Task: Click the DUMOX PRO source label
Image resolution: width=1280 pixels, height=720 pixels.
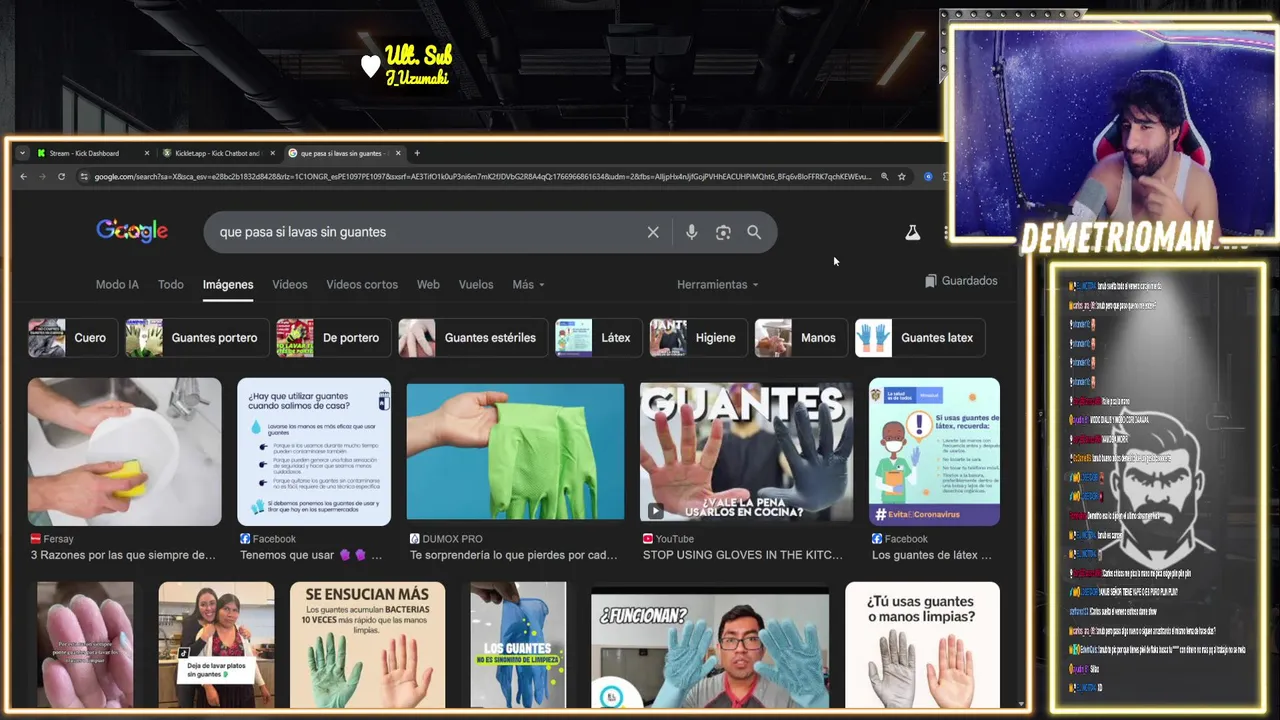Action: coord(452,539)
